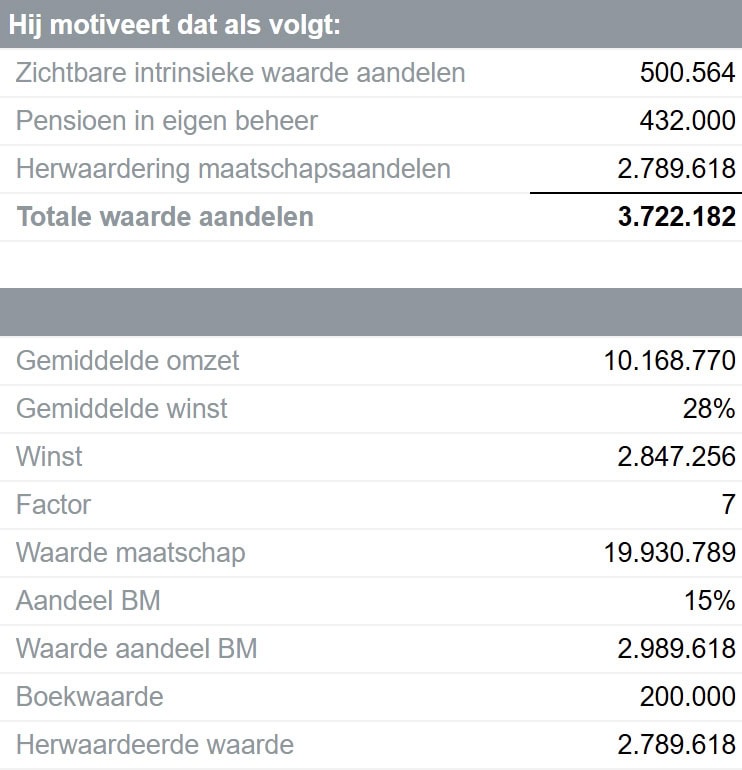This screenshot has width=742, height=770.
Task: Click the Factor value 7
Action: tap(728, 505)
